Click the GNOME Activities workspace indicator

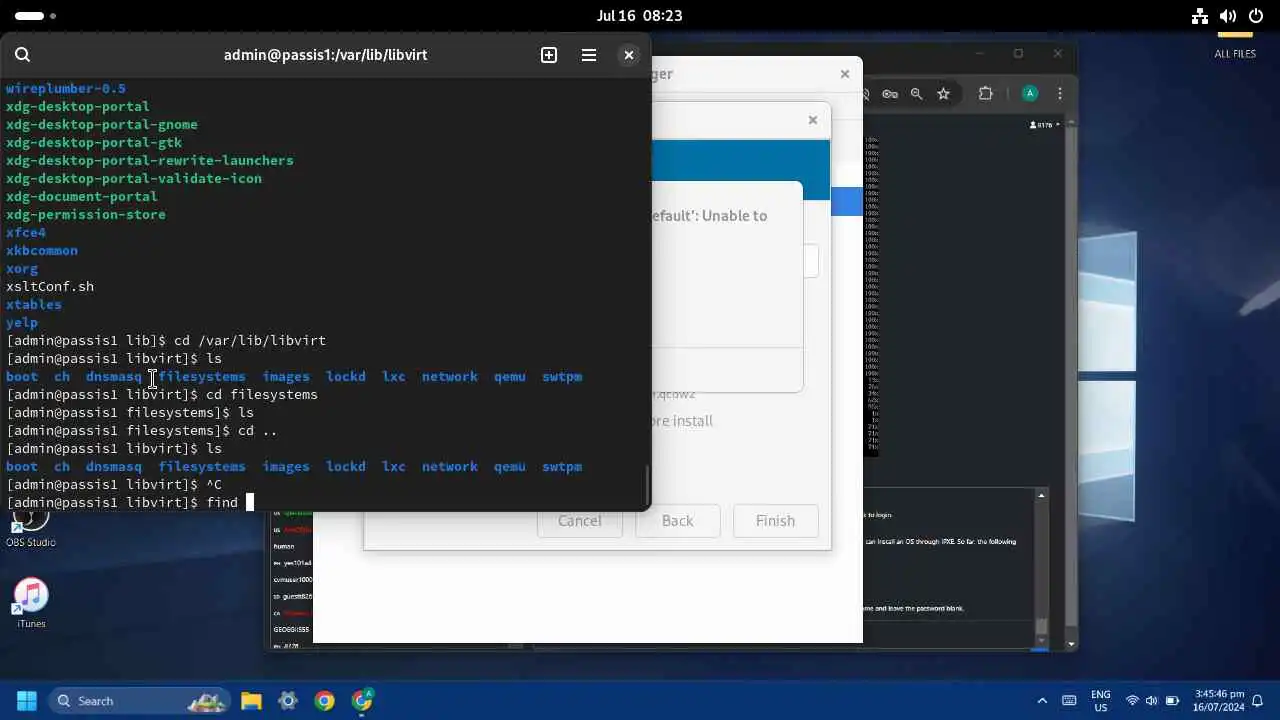(x=35, y=16)
